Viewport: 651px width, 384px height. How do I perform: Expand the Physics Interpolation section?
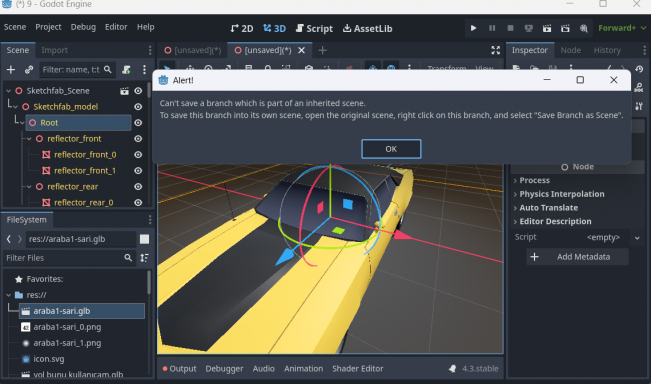pyautogui.click(x=561, y=194)
